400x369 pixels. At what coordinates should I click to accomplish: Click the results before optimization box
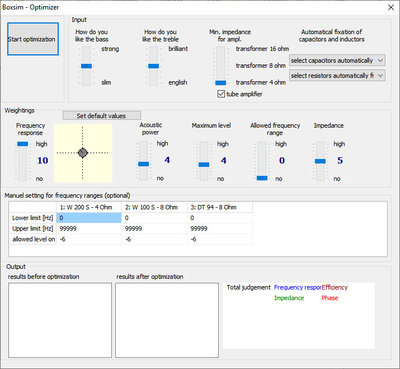click(x=60, y=320)
